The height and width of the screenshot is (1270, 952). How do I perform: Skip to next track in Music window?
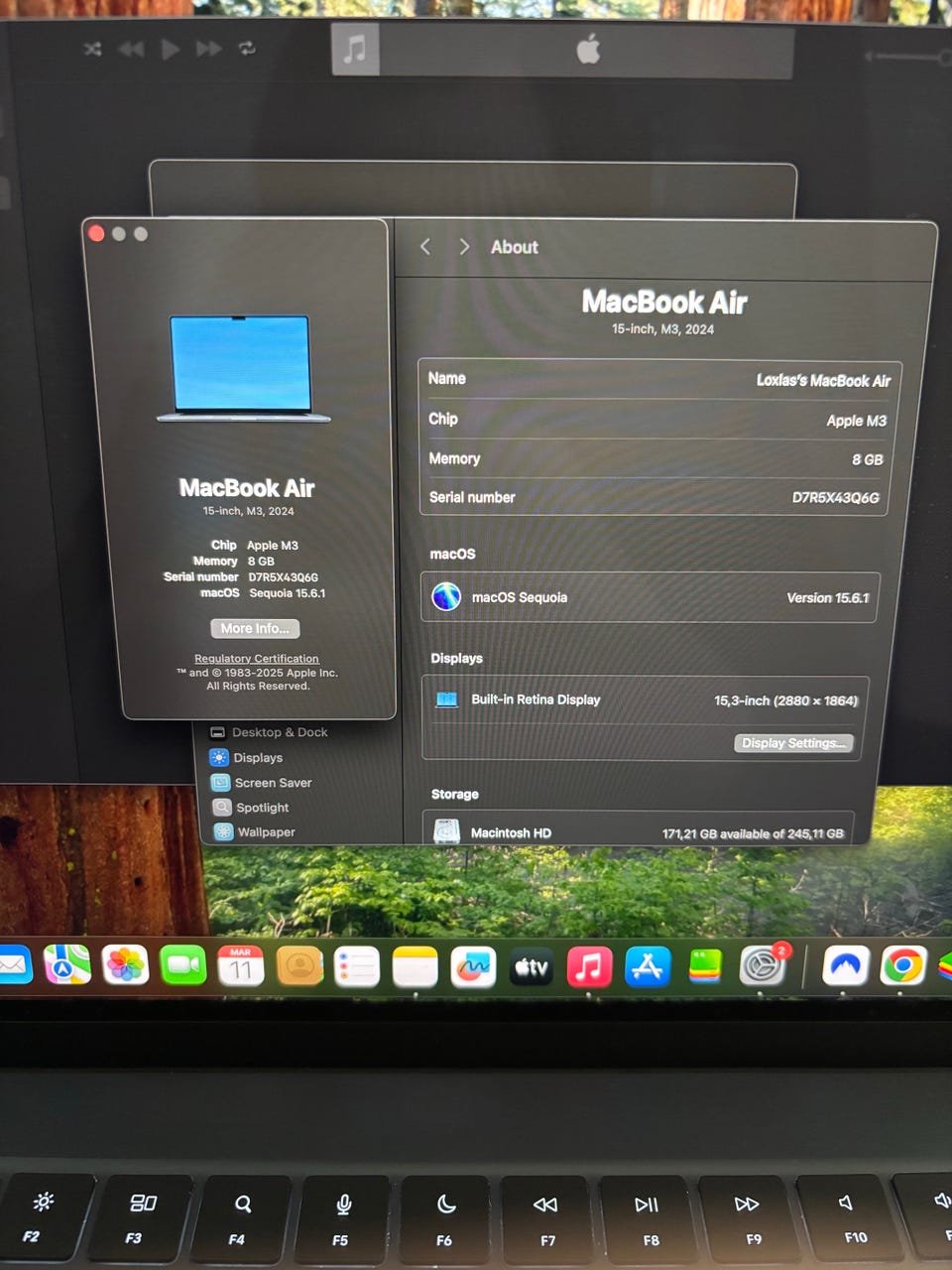click(208, 49)
